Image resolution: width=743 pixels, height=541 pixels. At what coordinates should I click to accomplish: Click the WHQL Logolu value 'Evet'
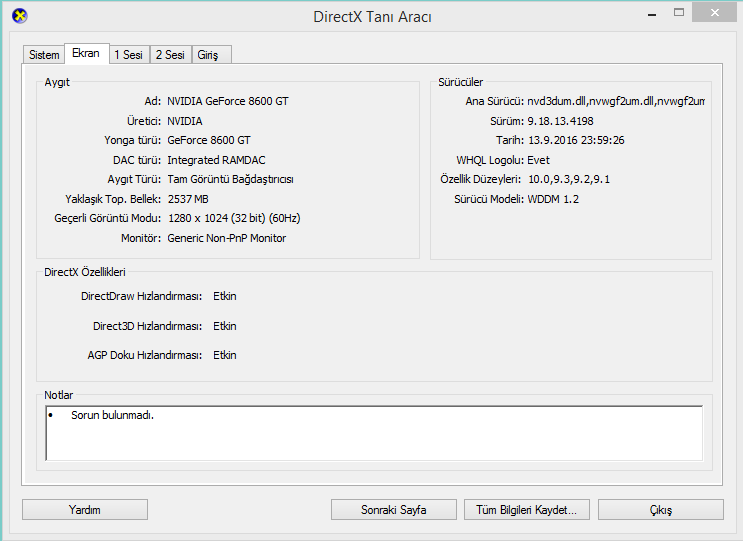pyautogui.click(x=538, y=160)
